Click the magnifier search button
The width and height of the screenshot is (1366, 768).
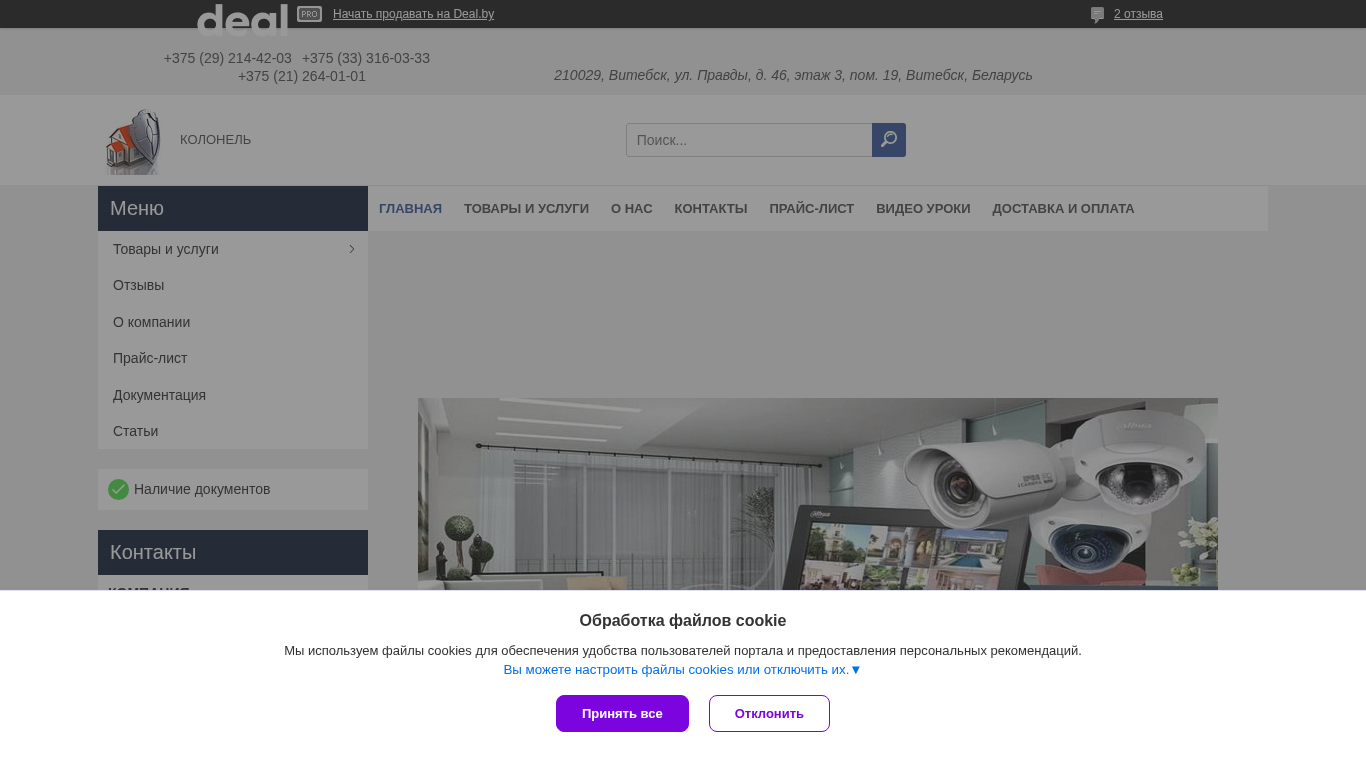coord(889,140)
